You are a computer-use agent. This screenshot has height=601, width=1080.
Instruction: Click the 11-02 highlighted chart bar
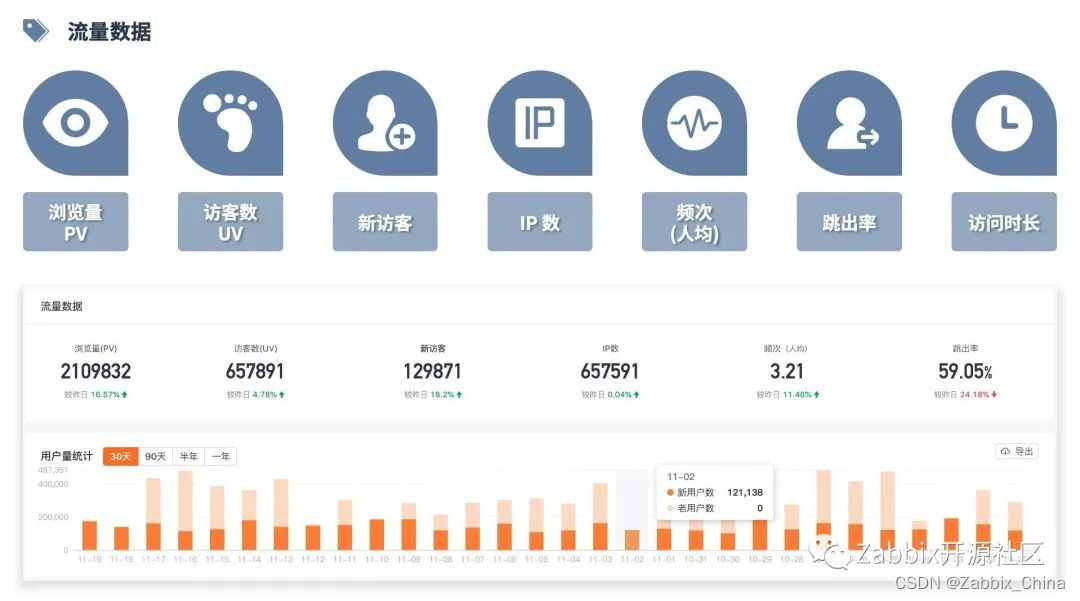click(632, 540)
